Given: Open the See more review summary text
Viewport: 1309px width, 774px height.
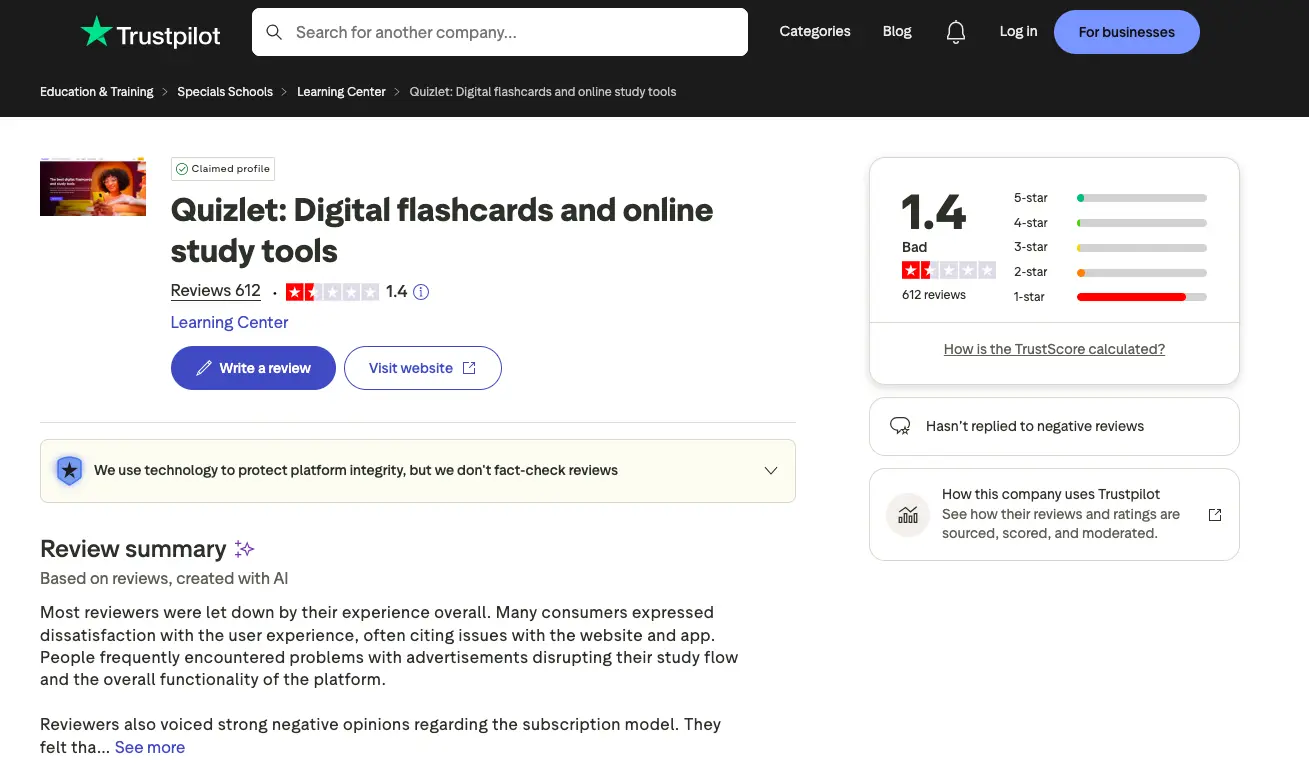Looking at the screenshot, I should tap(149, 747).
